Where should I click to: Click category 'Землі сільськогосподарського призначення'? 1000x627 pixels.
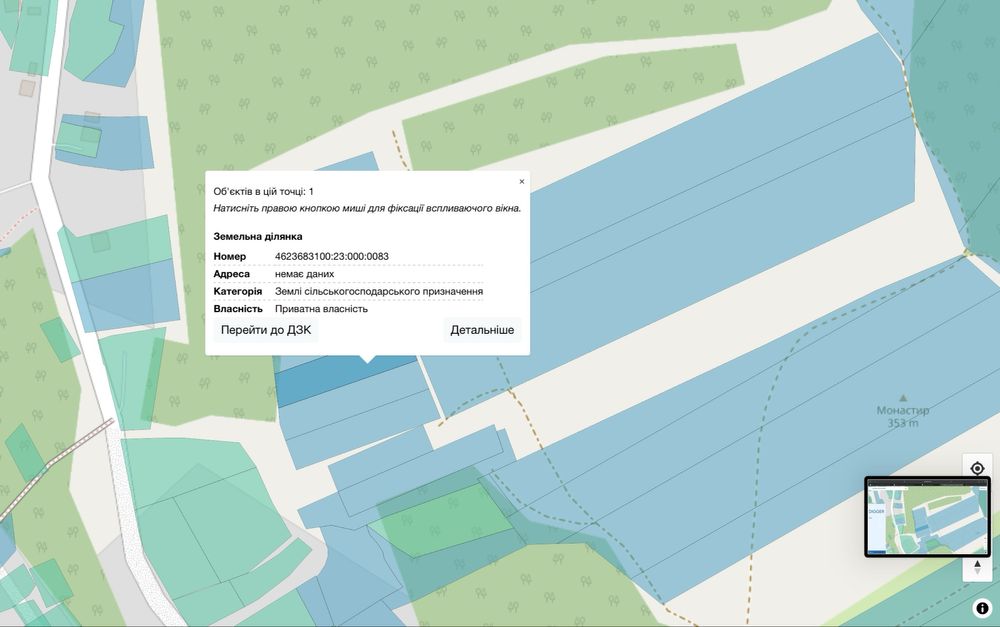pyautogui.click(x=379, y=291)
